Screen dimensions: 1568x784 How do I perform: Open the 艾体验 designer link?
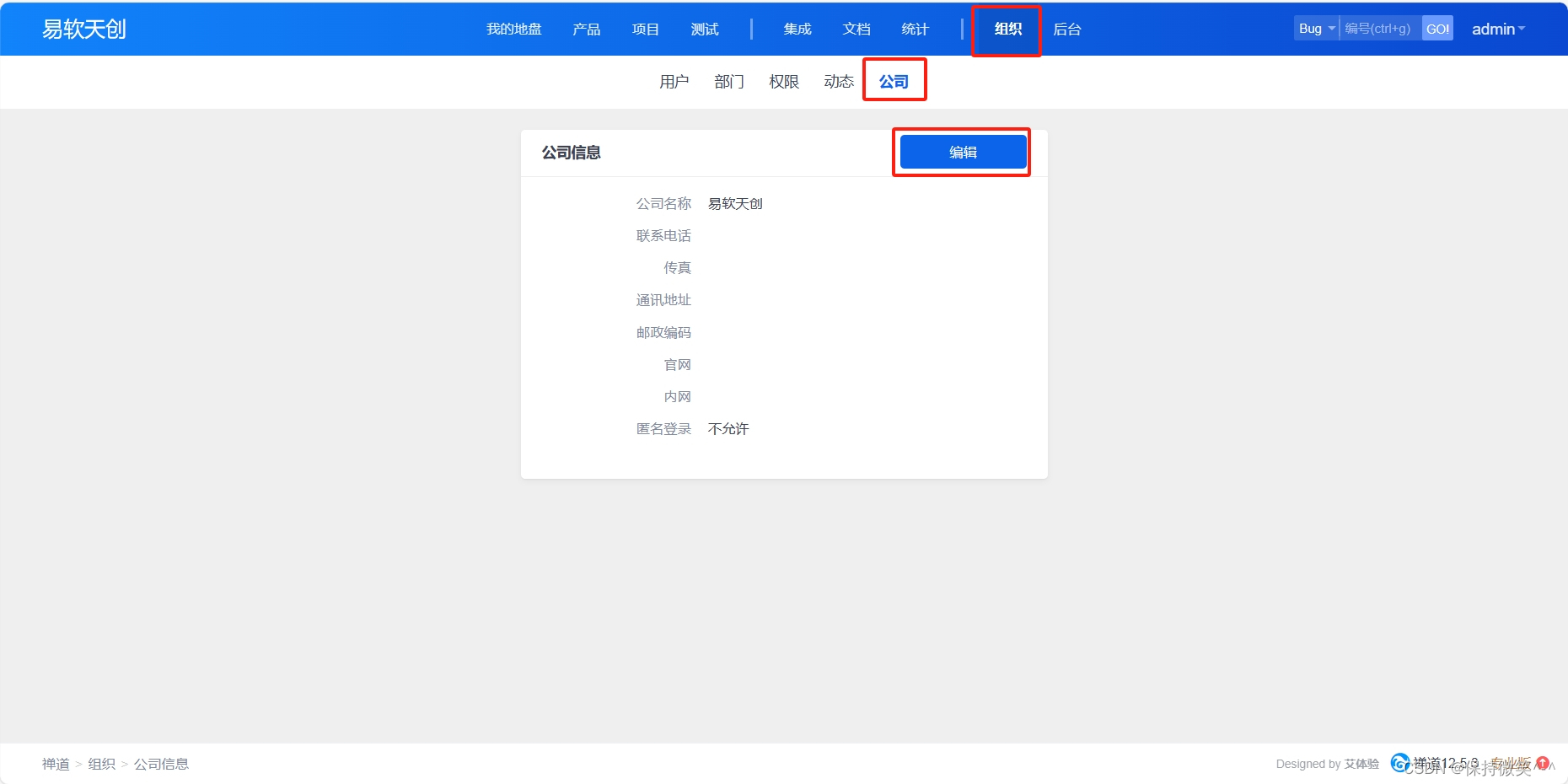pos(1361,764)
